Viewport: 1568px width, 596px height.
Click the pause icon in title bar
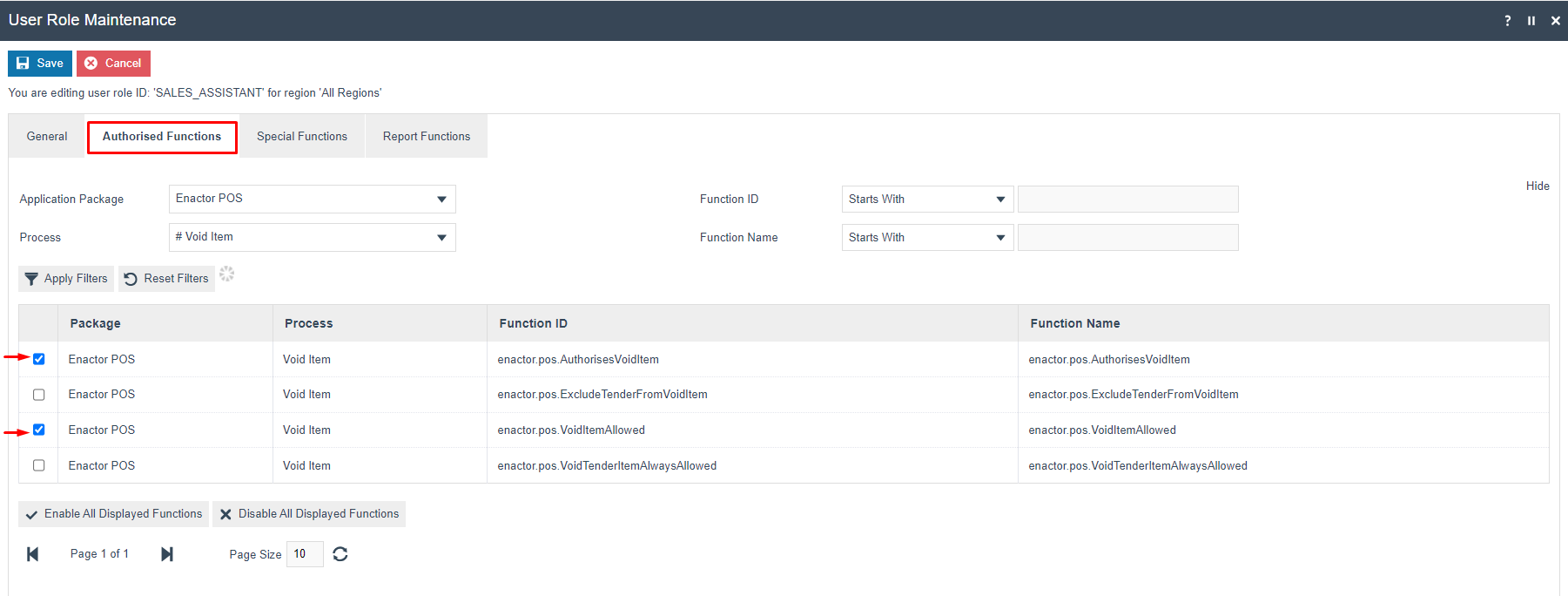tap(1531, 21)
